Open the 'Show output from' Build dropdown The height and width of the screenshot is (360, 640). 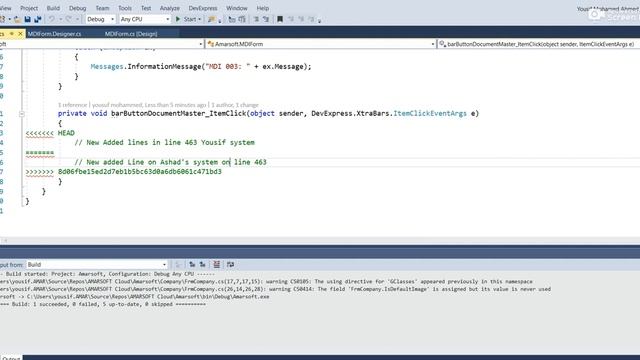click(x=97, y=264)
